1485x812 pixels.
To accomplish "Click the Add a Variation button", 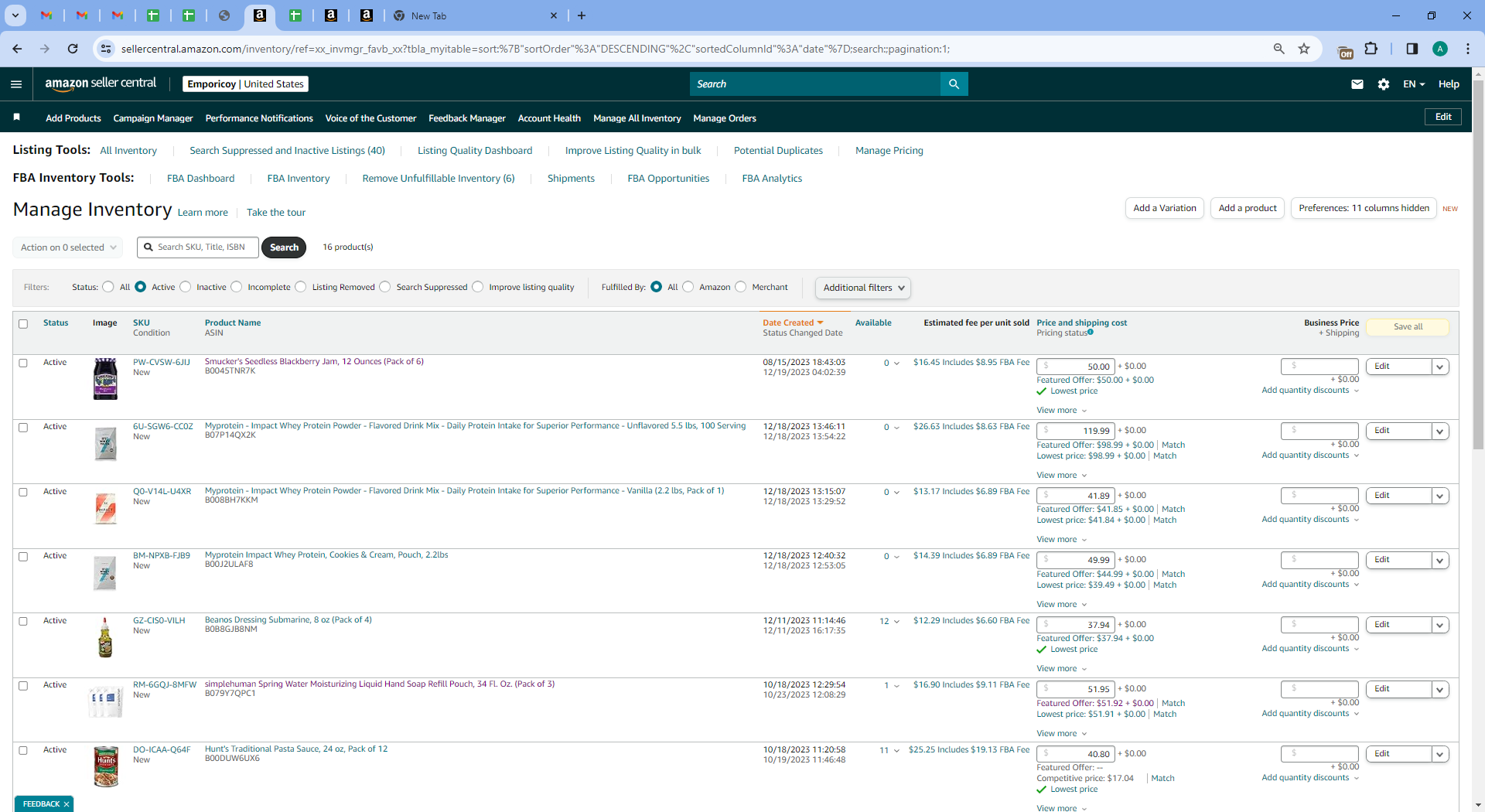I will (1165, 208).
